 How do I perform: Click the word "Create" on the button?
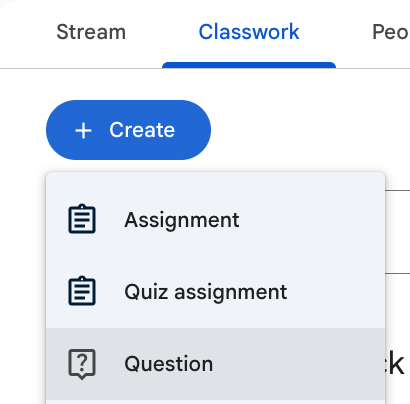point(142,130)
